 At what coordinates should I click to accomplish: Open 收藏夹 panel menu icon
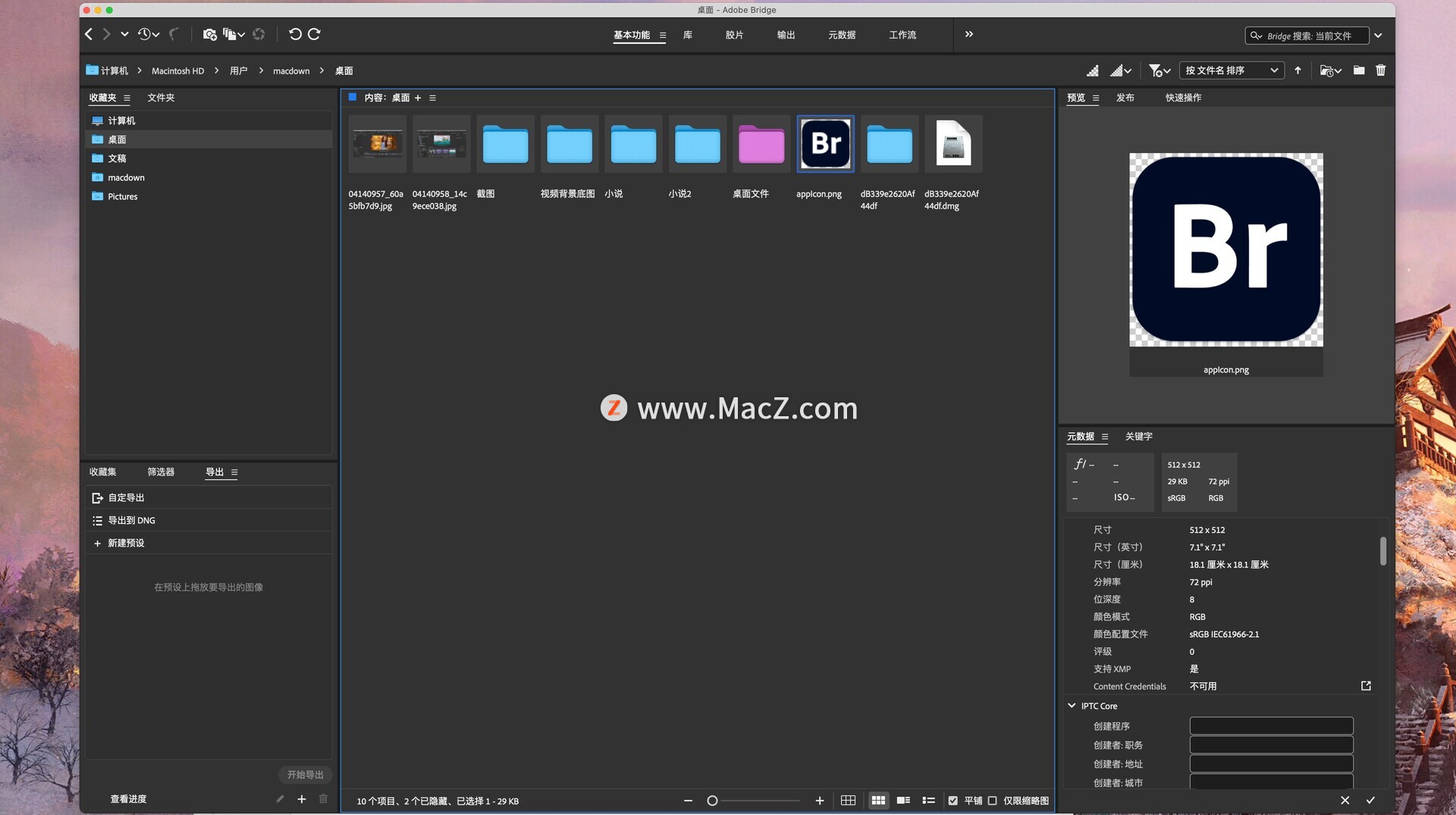(127, 98)
